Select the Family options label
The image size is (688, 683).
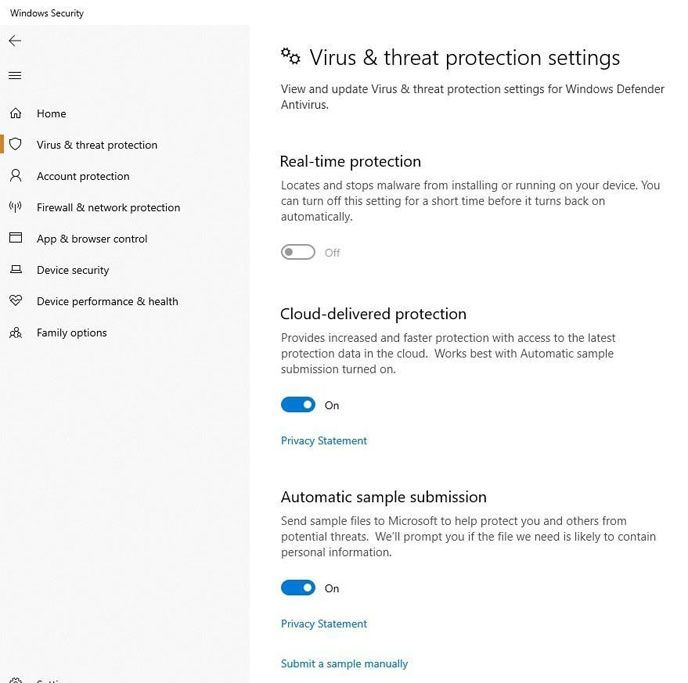72,333
